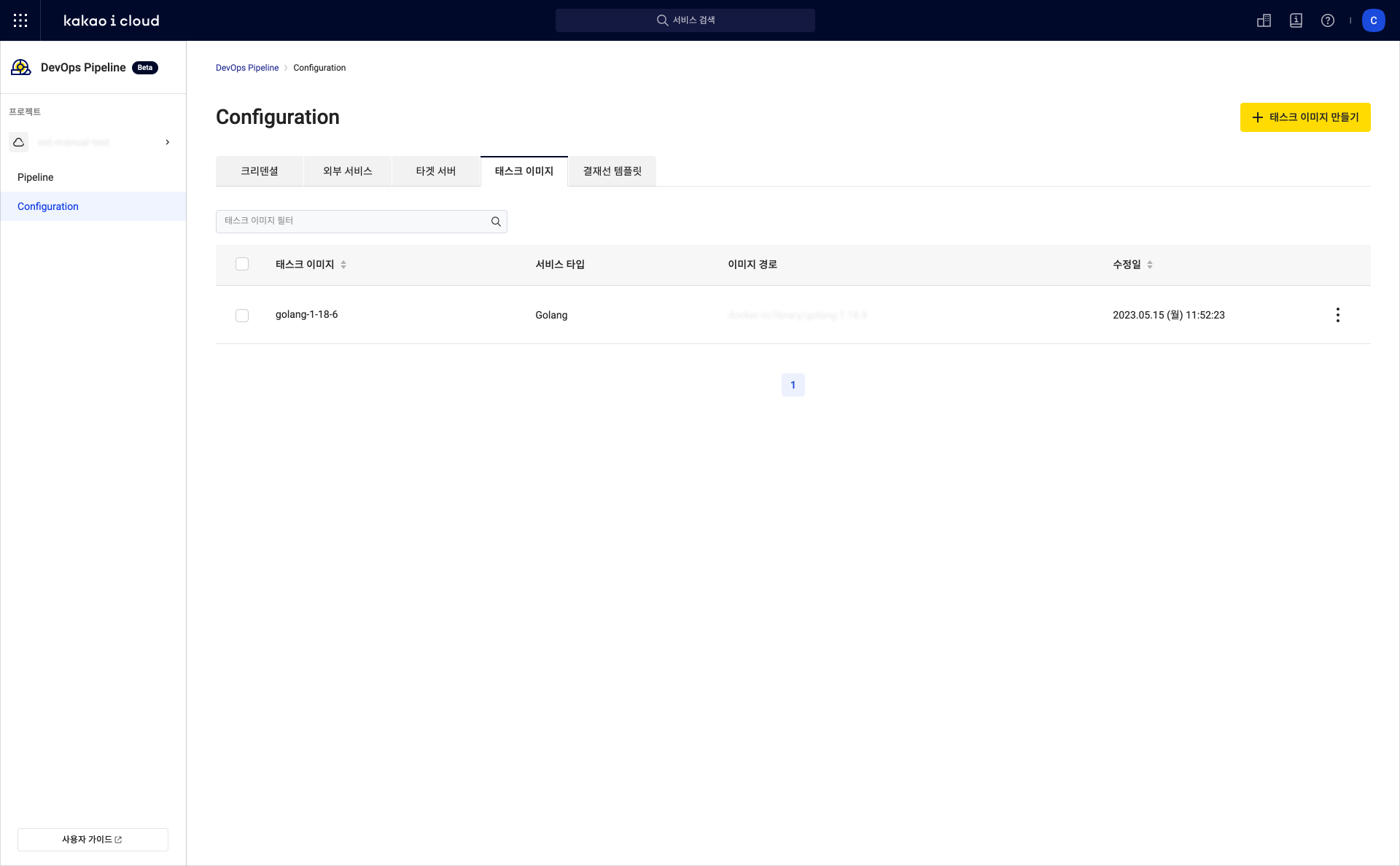1400x866 pixels.
Task: Open the documentation icon next to help
Action: pos(1296,20)
